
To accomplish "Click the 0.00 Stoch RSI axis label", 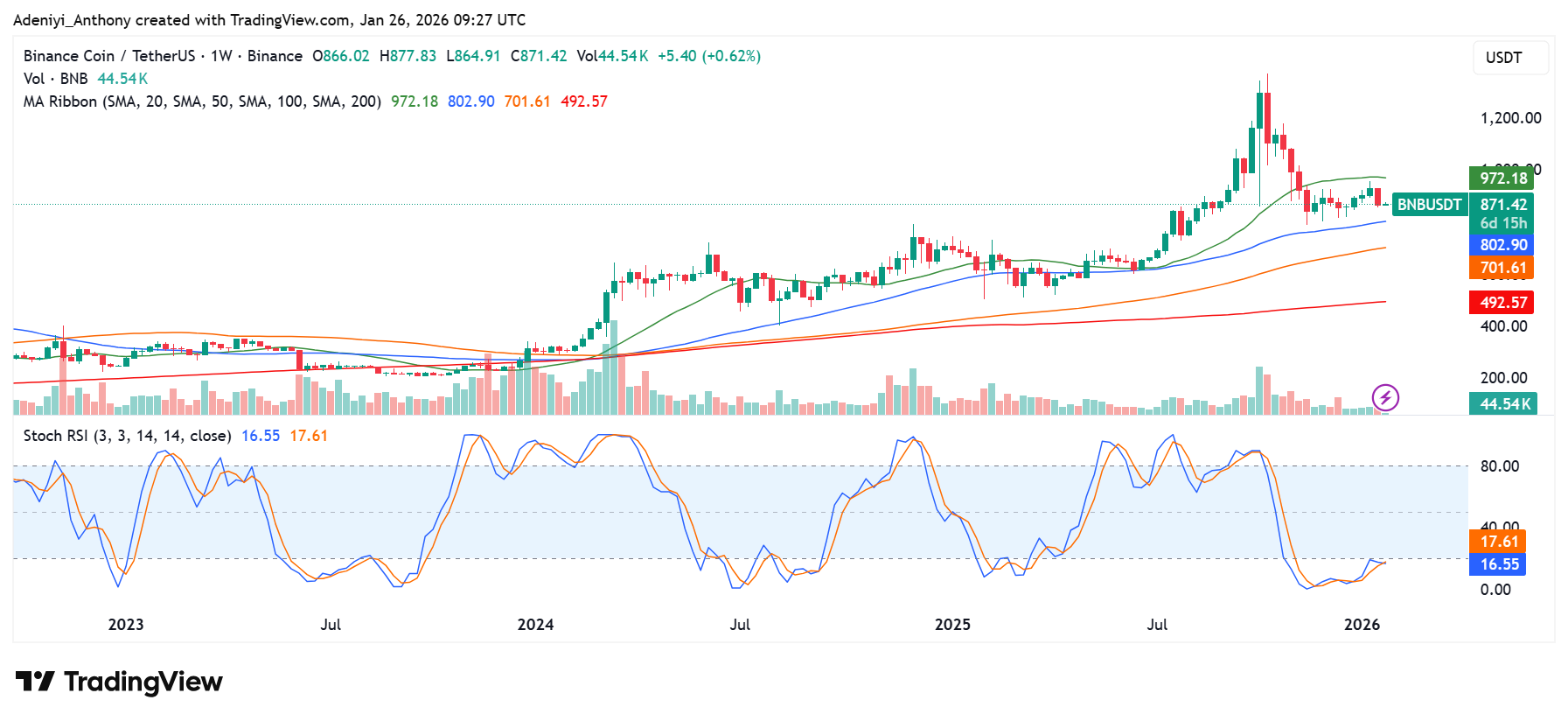I will click(1495, 590).
